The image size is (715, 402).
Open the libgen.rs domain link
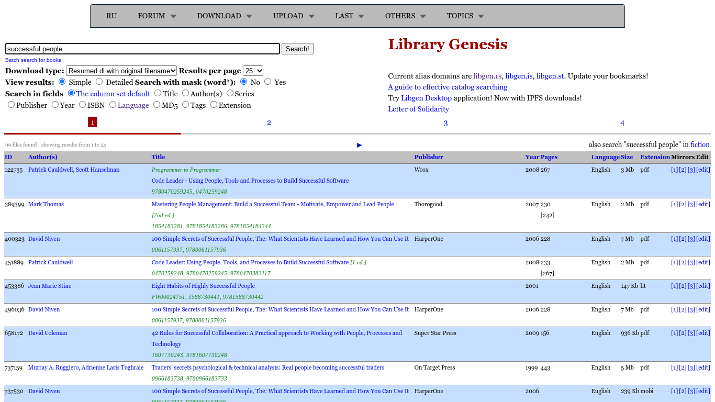[487, 76]
